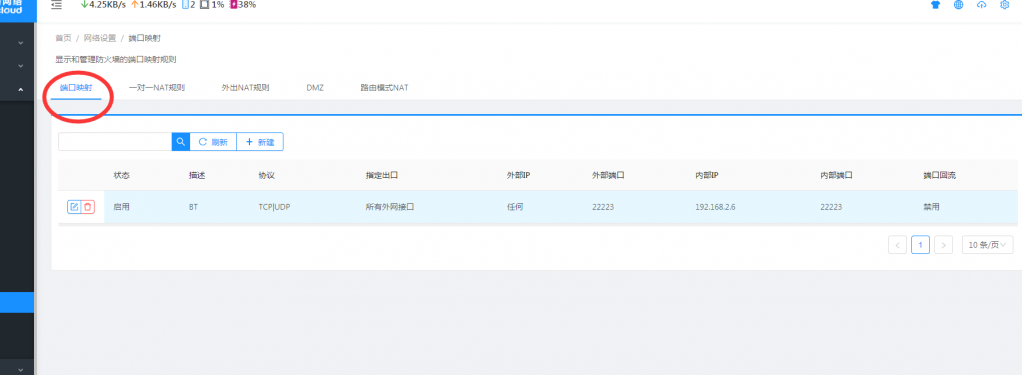This screenshot has height=375, width=1022.
Task: Focus the rule search input field
Action: click(115, 142)
